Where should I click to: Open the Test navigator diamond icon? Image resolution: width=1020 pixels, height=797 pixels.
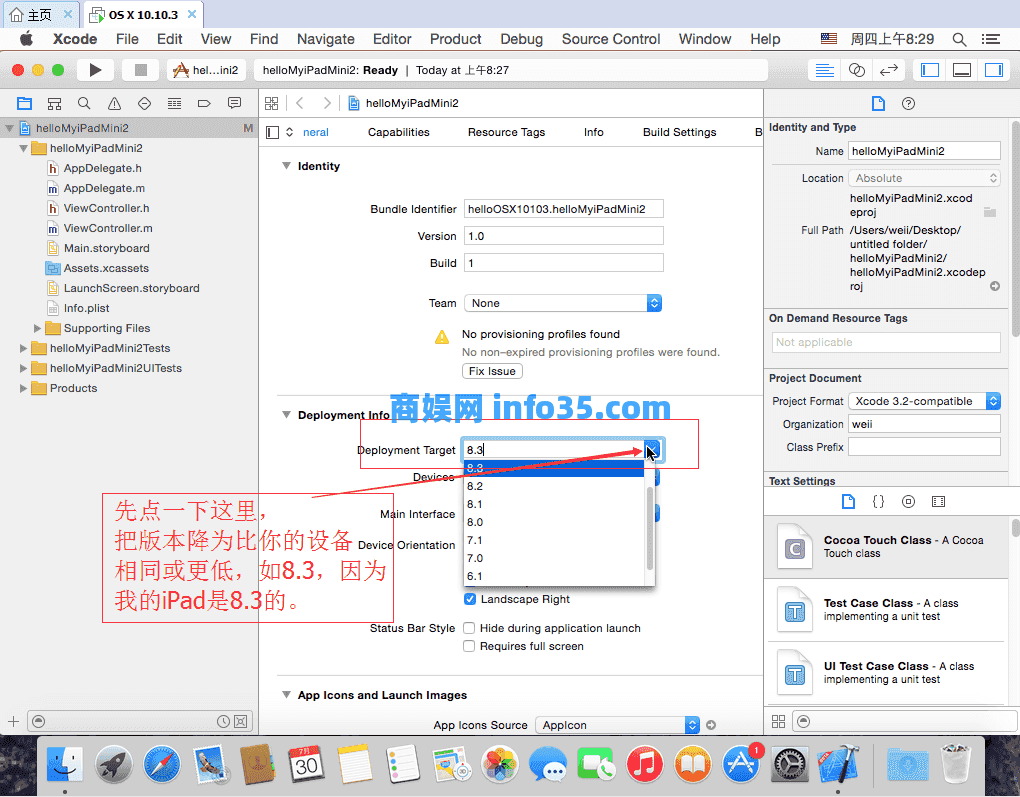pos(144,103)
